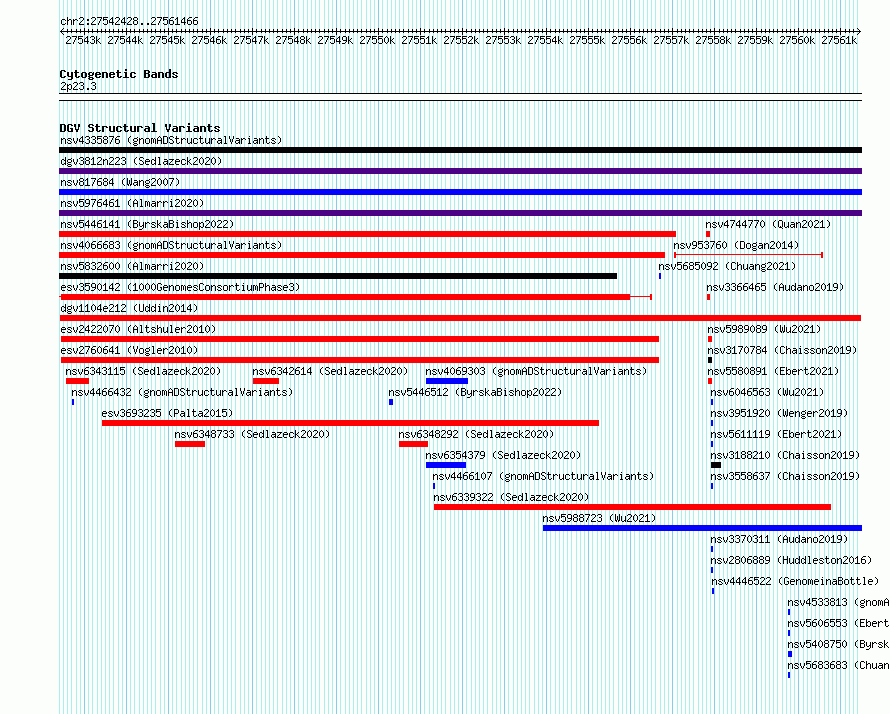Click the nsv4335876 gnomADStructuralVariants label
890x714 pixels.
point(171,140)
